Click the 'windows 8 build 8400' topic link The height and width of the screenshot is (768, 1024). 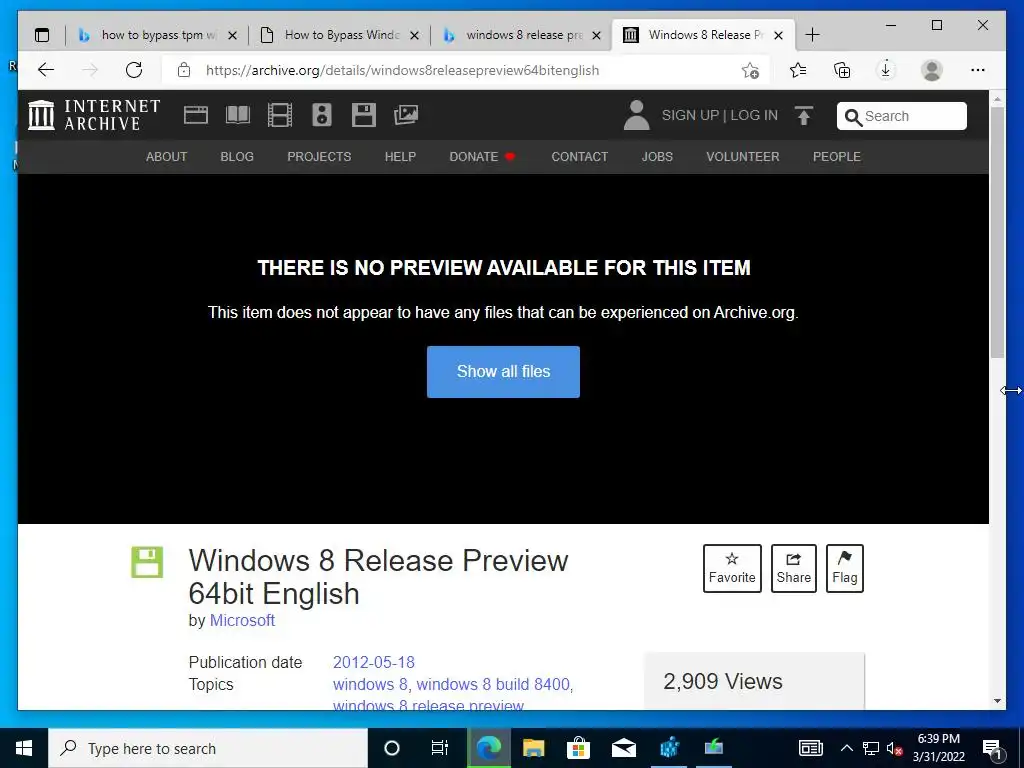coord(493,684)
